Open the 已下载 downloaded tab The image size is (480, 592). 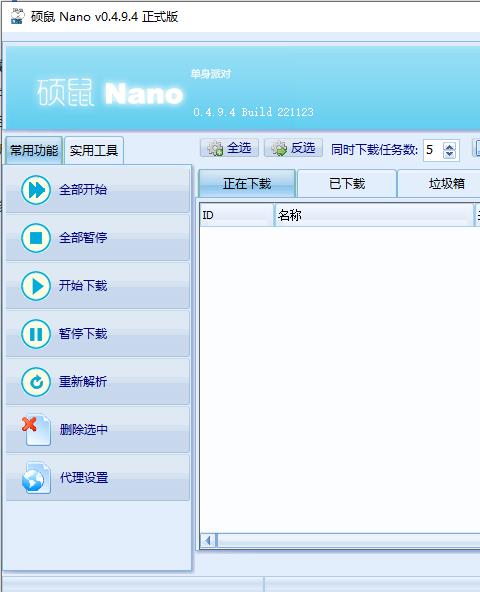[347, 183]
